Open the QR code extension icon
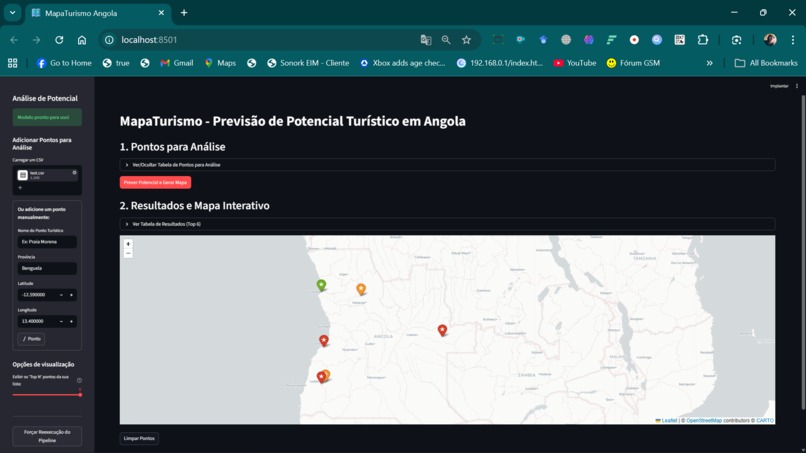806x453 pixels. [680, 40]
